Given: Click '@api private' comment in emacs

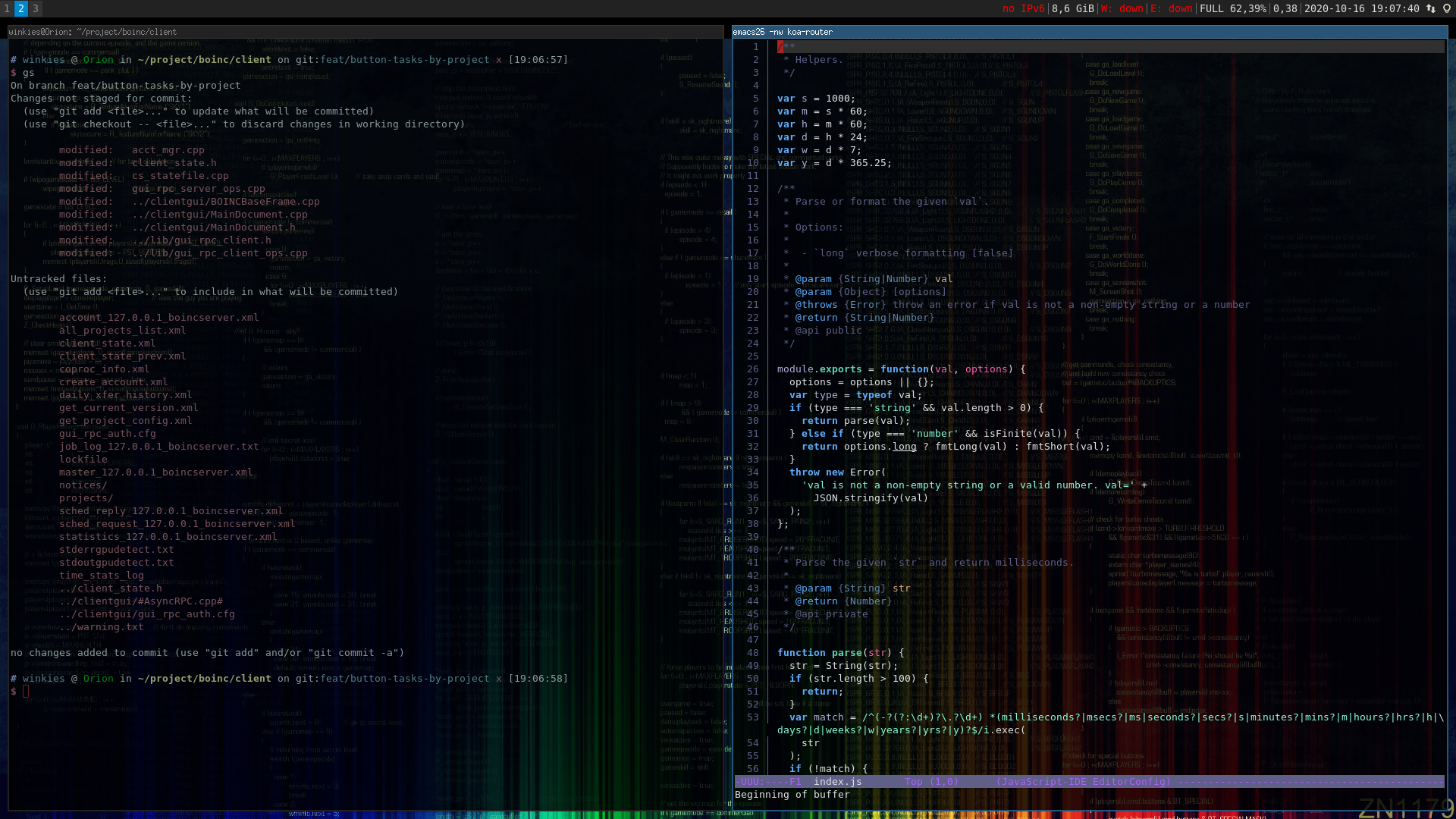Looking at the screenshot, I should [832, 614].
